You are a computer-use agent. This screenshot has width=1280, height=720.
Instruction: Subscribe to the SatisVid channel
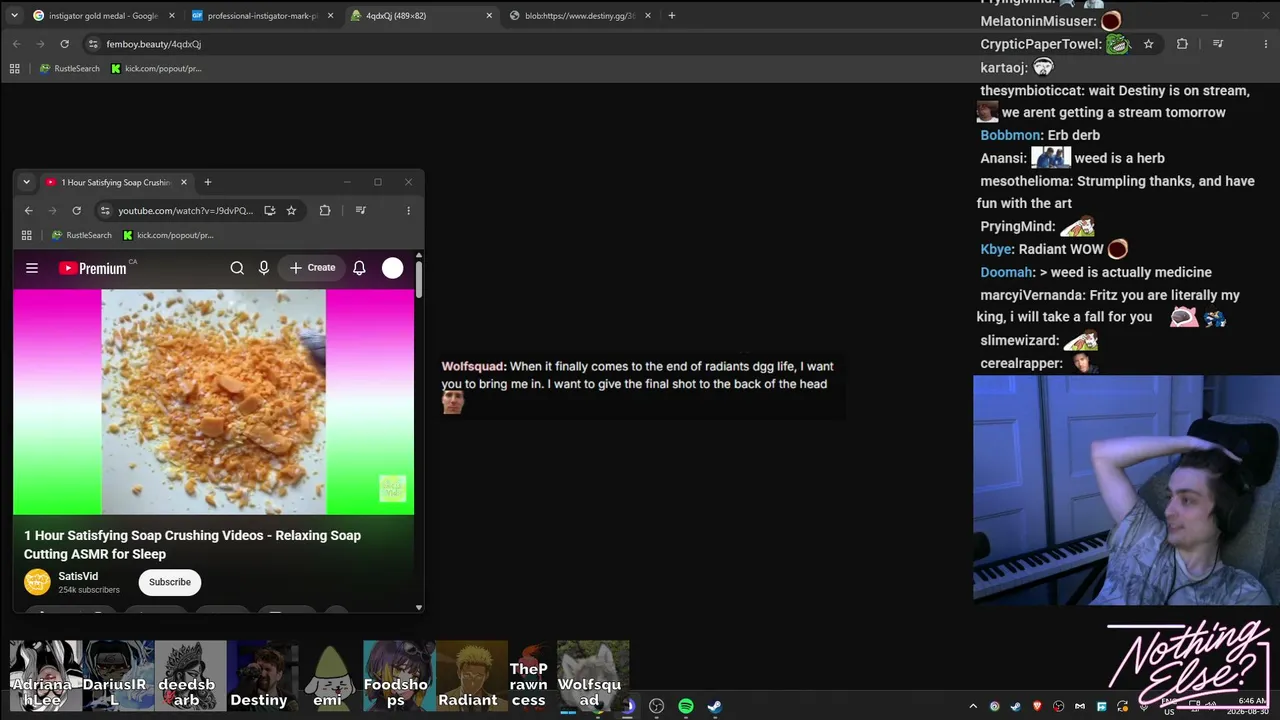(x=170, y=582)
